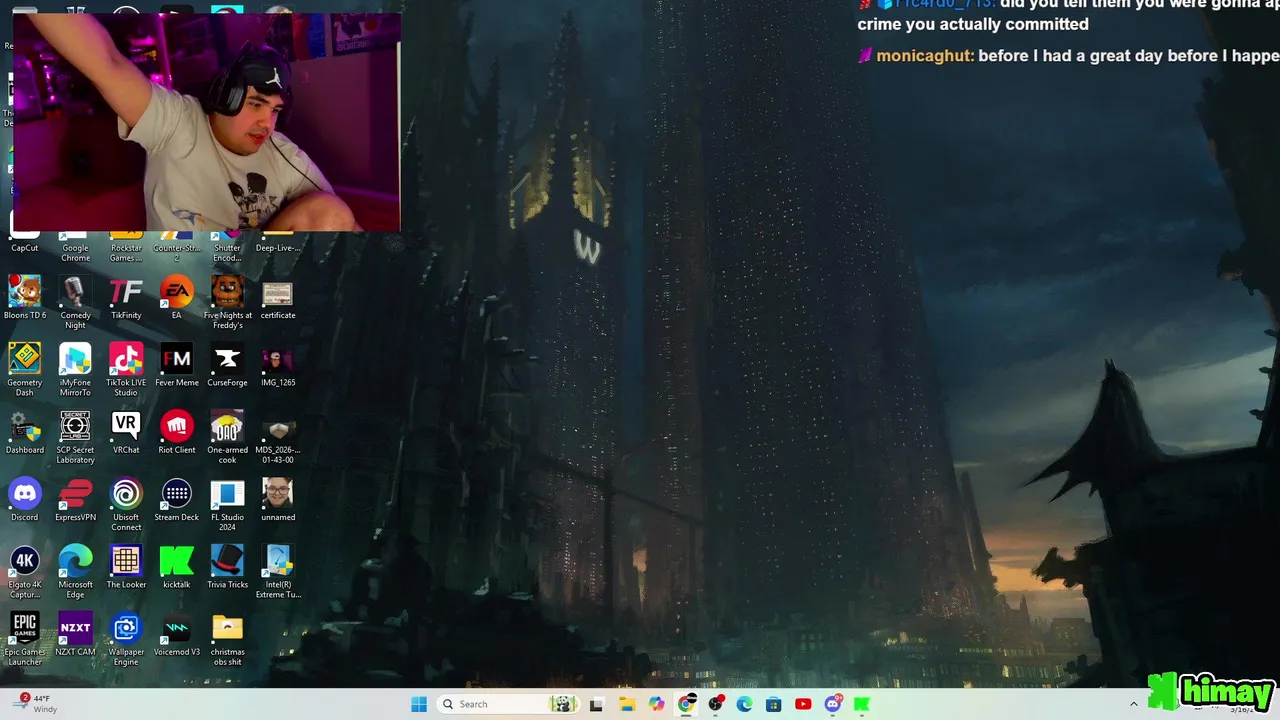Click the taskbar Search box
The width and height of the screenshot is (1280, 720).
pyautogui.click(x=509, y=704)
